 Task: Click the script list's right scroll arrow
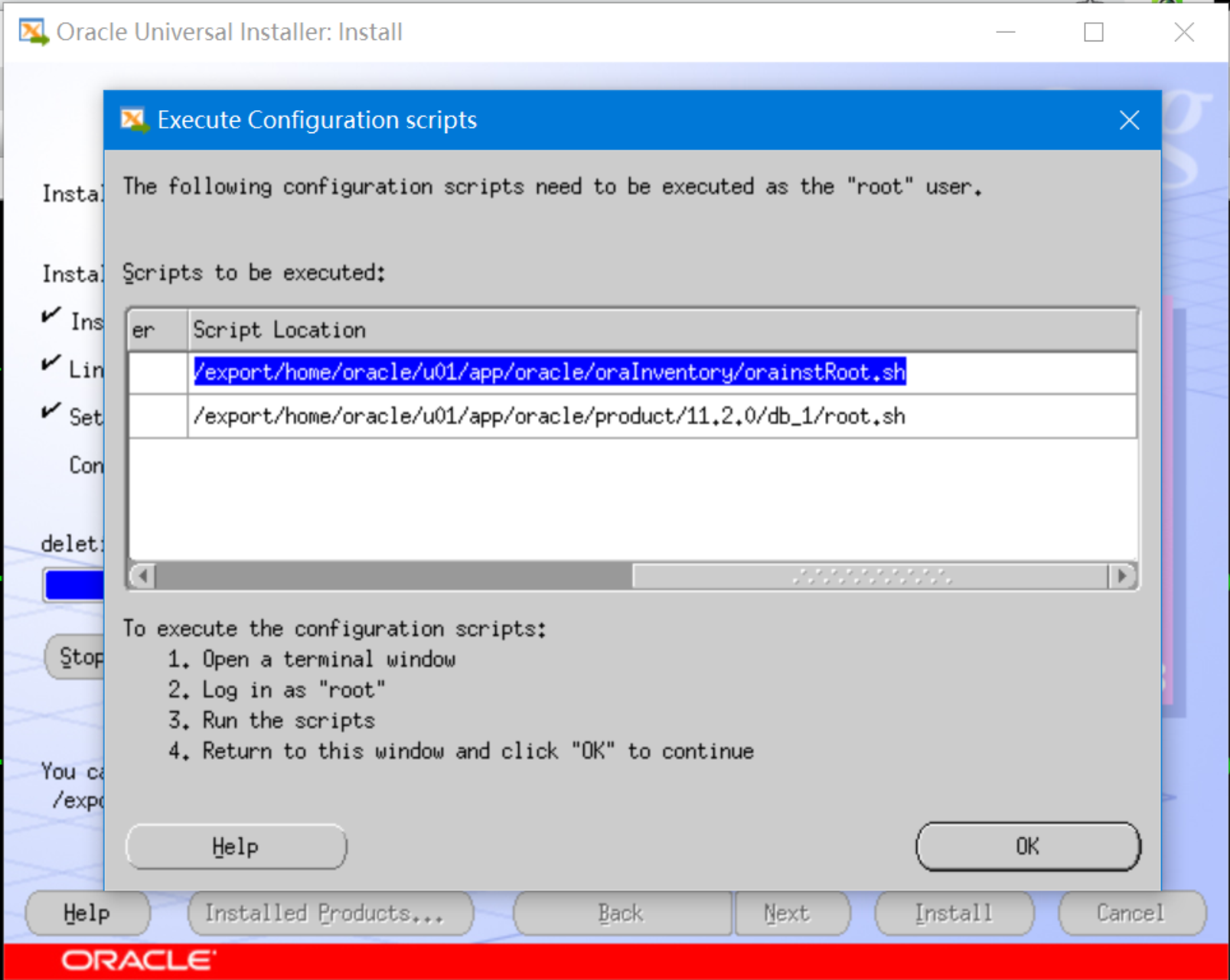click(x=1122, y=575)
